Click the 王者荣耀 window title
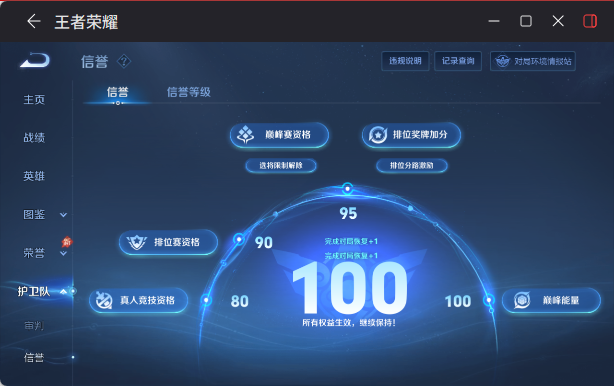The height and width of the screenshot is (386, 614). [87, 22]
